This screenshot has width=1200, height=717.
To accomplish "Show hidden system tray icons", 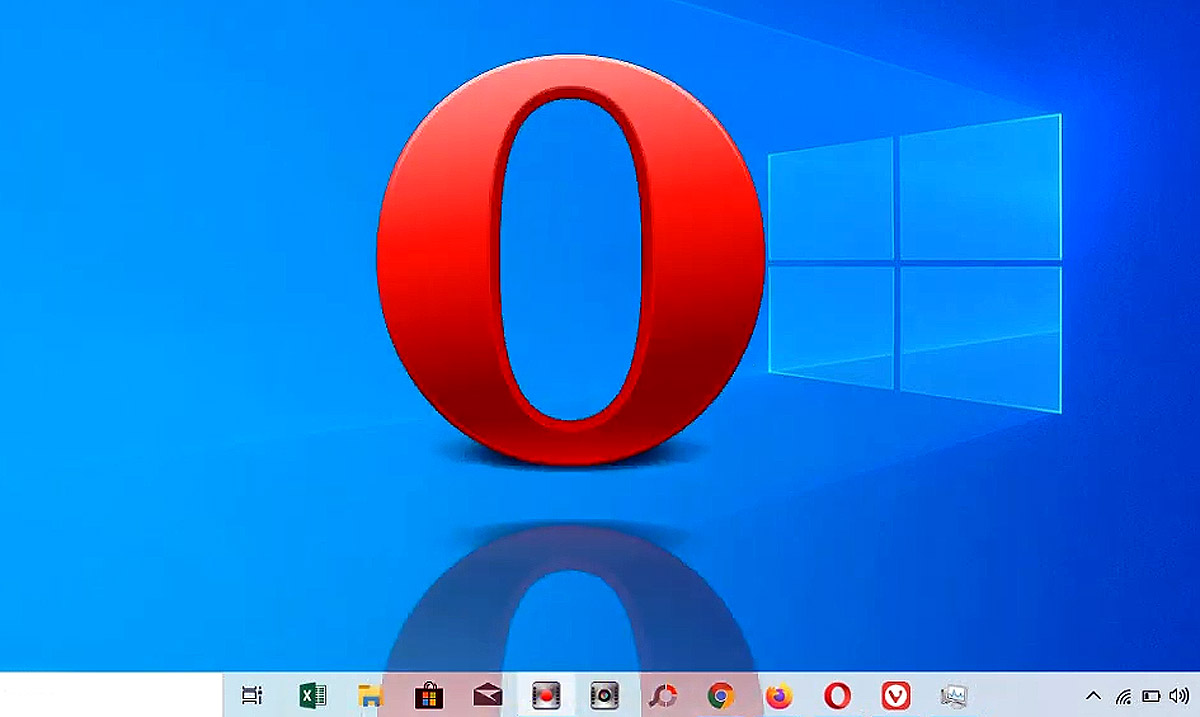I will click(1094, 695).
